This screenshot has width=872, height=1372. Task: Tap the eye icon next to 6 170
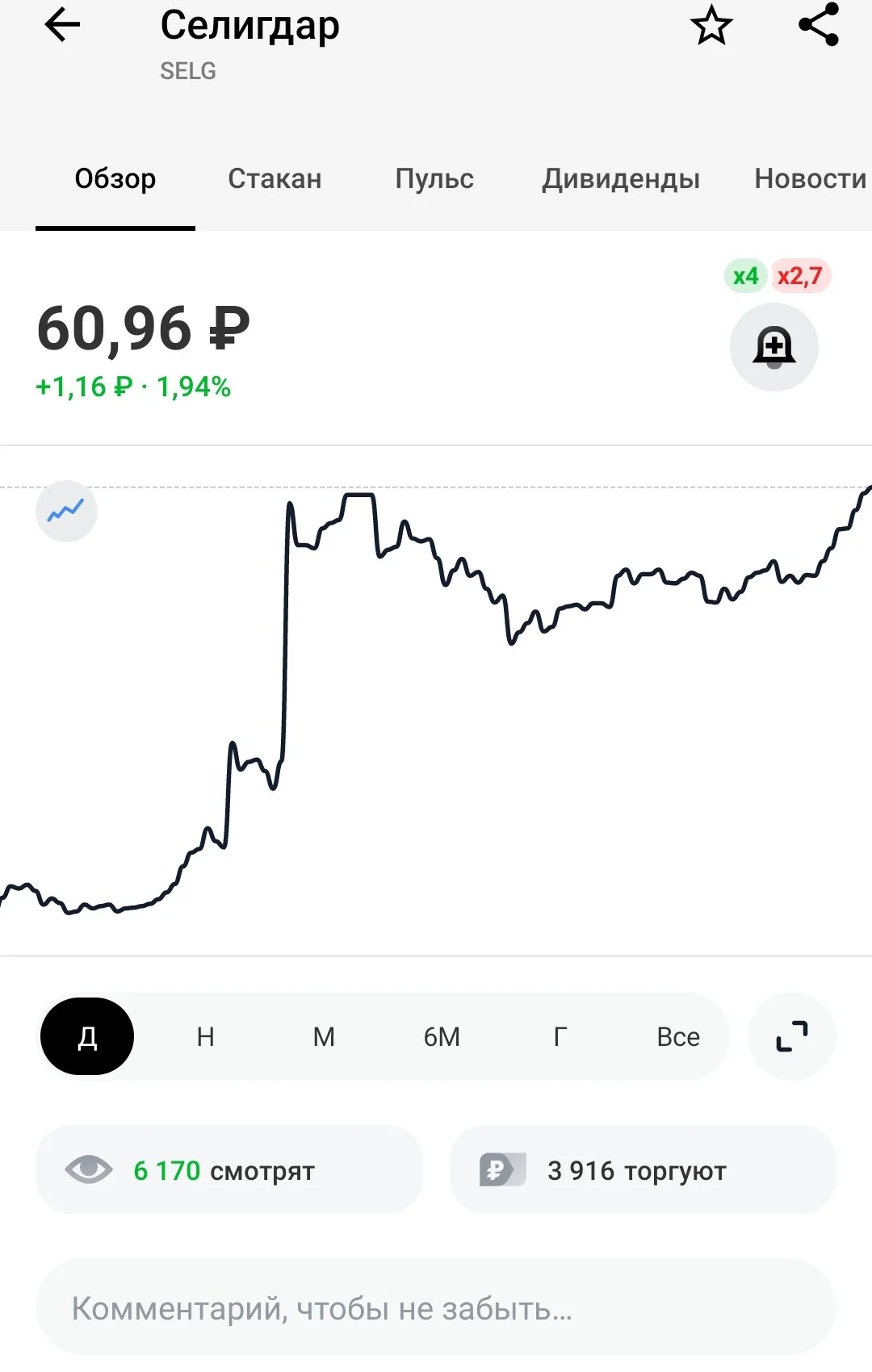tap(89, 1169)
